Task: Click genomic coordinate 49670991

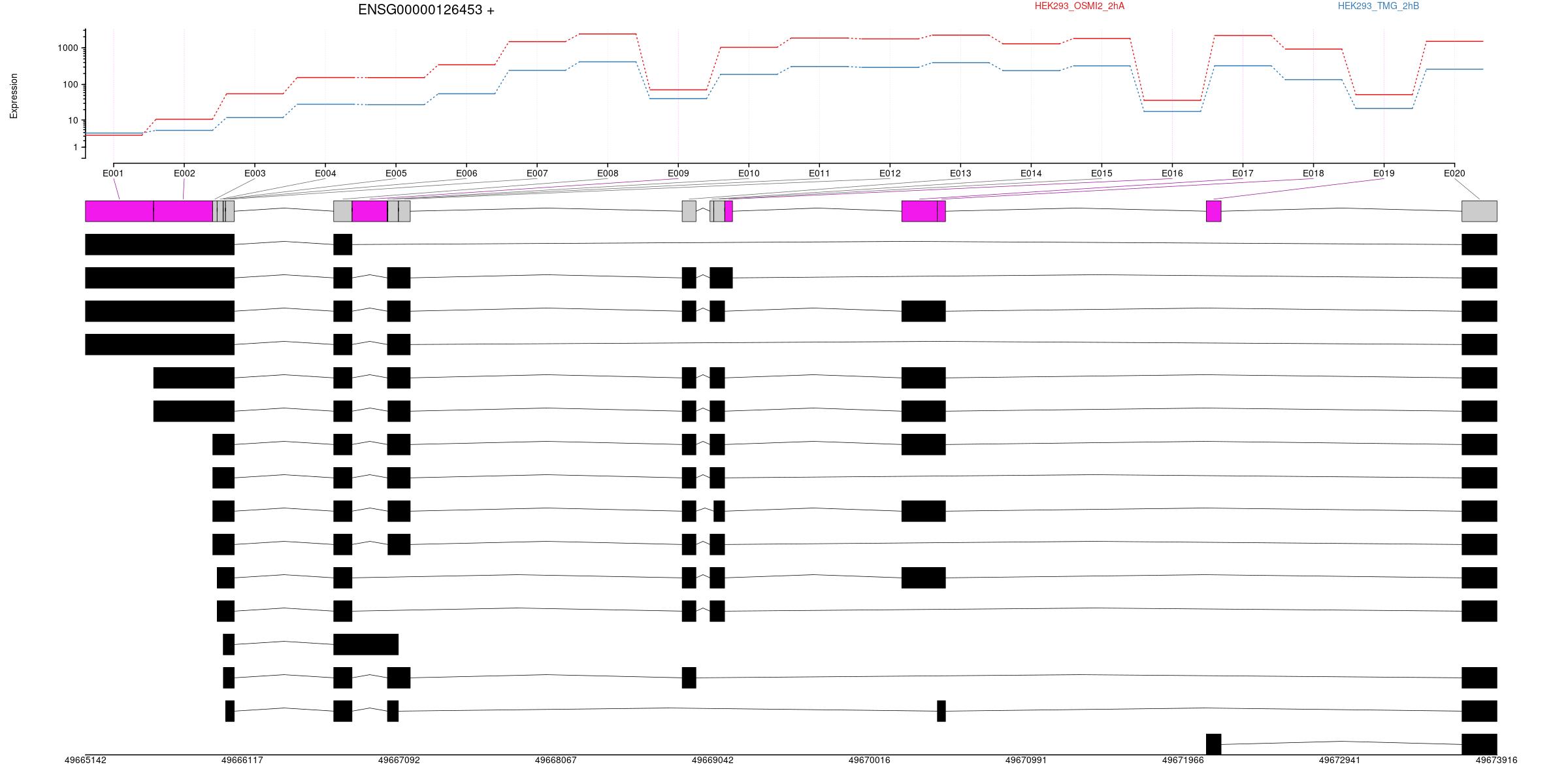Action: click(x=1026, y=760)
